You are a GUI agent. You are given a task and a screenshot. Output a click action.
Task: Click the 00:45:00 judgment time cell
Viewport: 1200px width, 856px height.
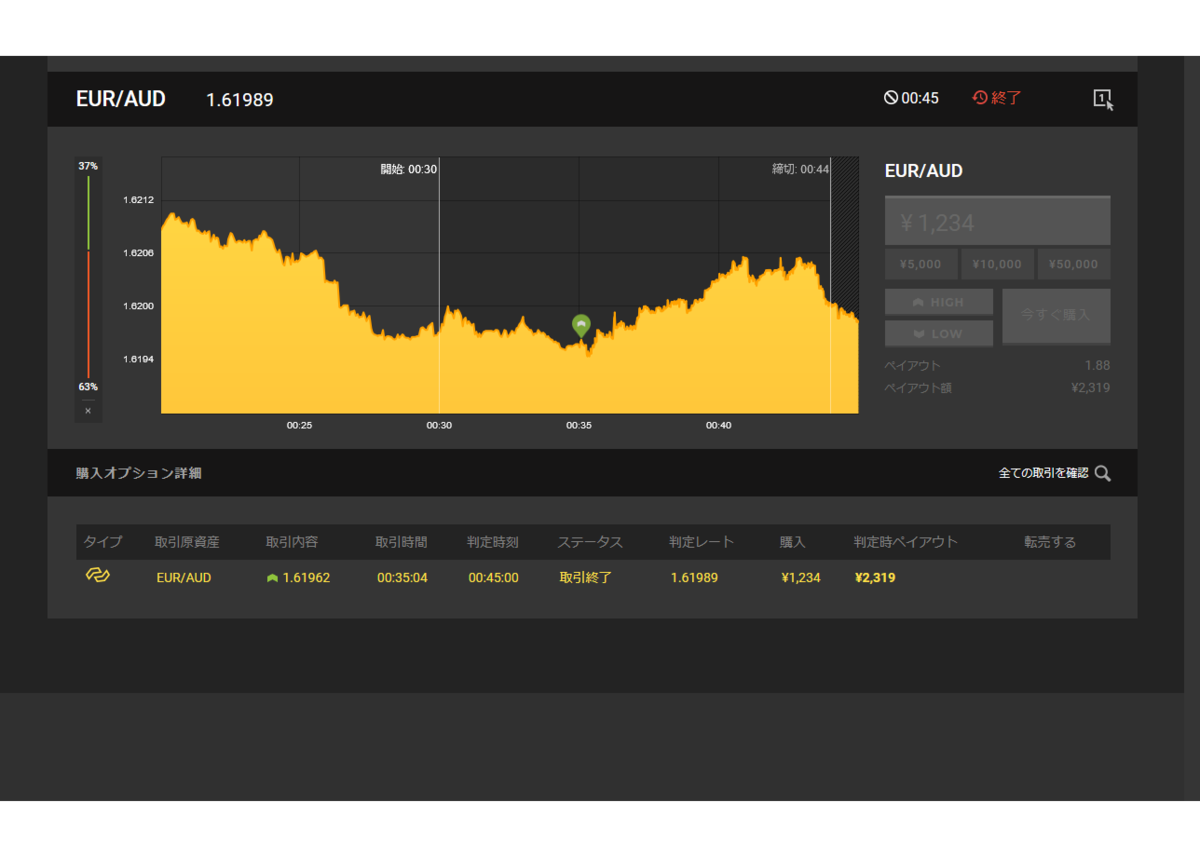click(493, 578)
